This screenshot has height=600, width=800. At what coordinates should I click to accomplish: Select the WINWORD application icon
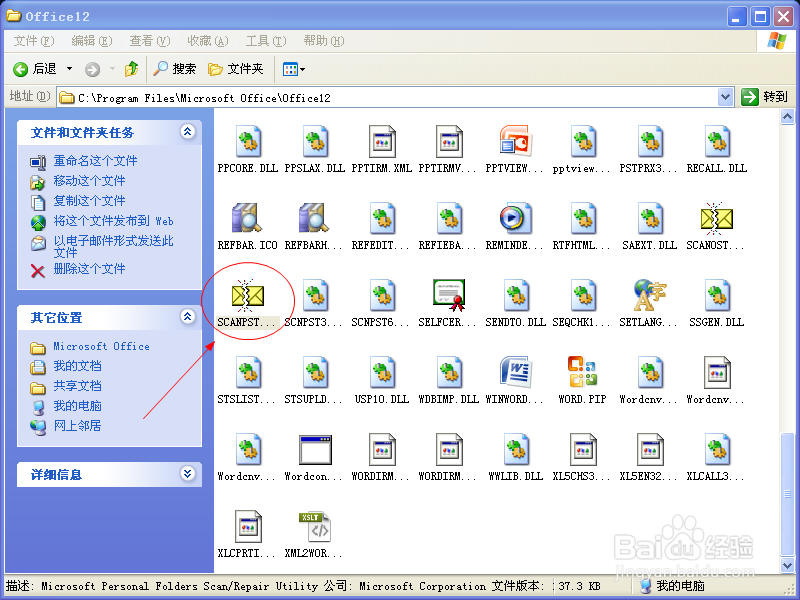(516, 372)
